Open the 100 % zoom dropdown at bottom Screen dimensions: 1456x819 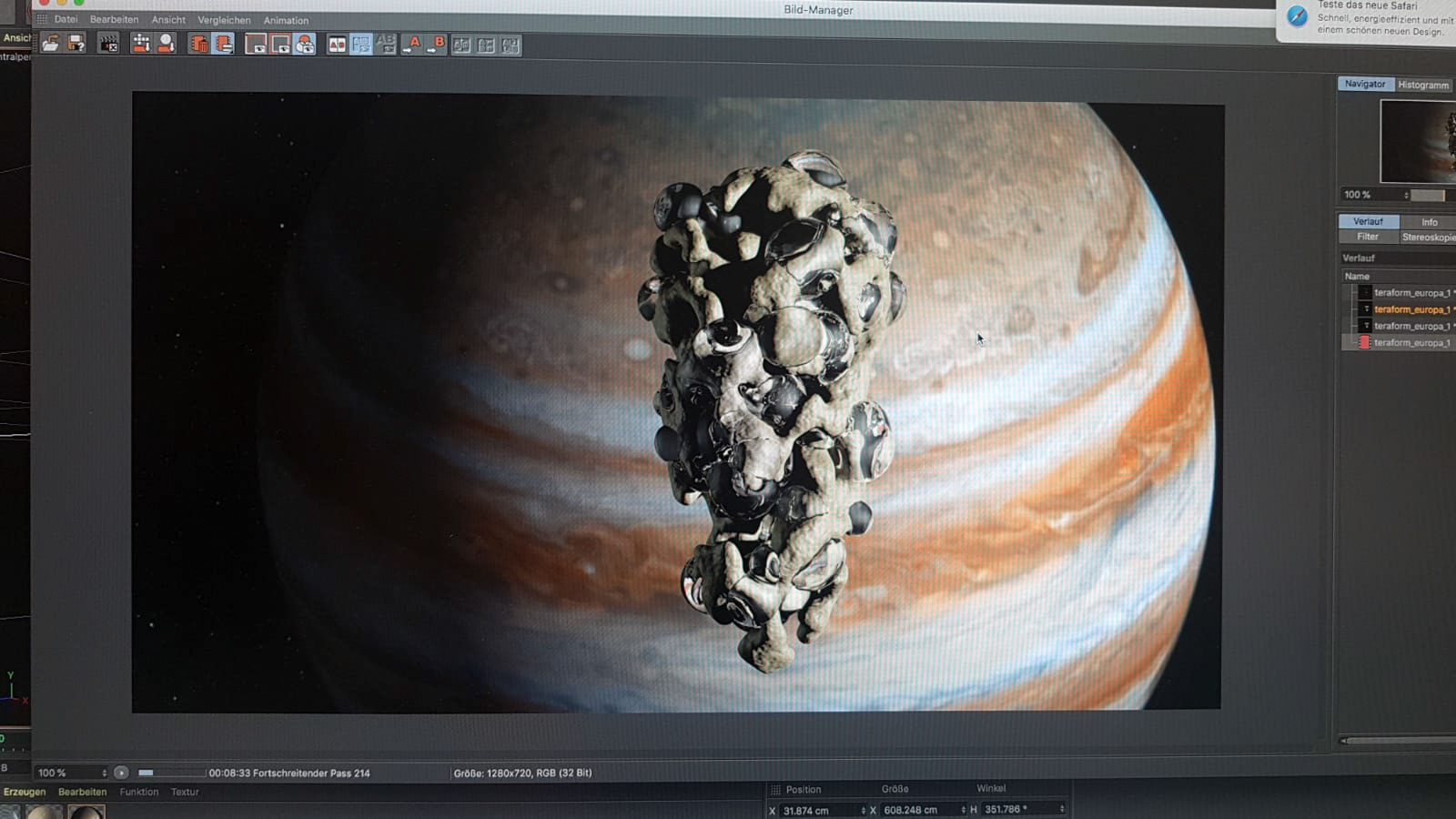pyautogui.click(x=71, y=773)
